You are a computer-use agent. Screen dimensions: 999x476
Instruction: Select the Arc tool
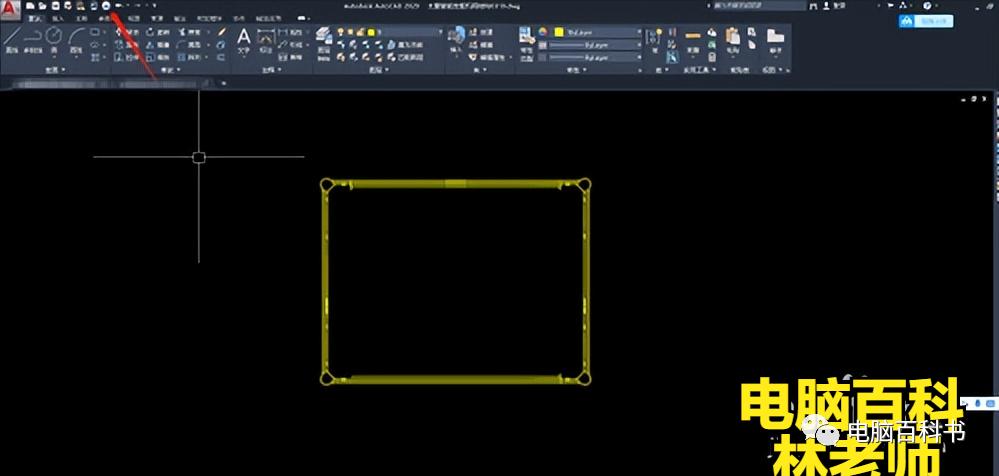tap(76, 41)
